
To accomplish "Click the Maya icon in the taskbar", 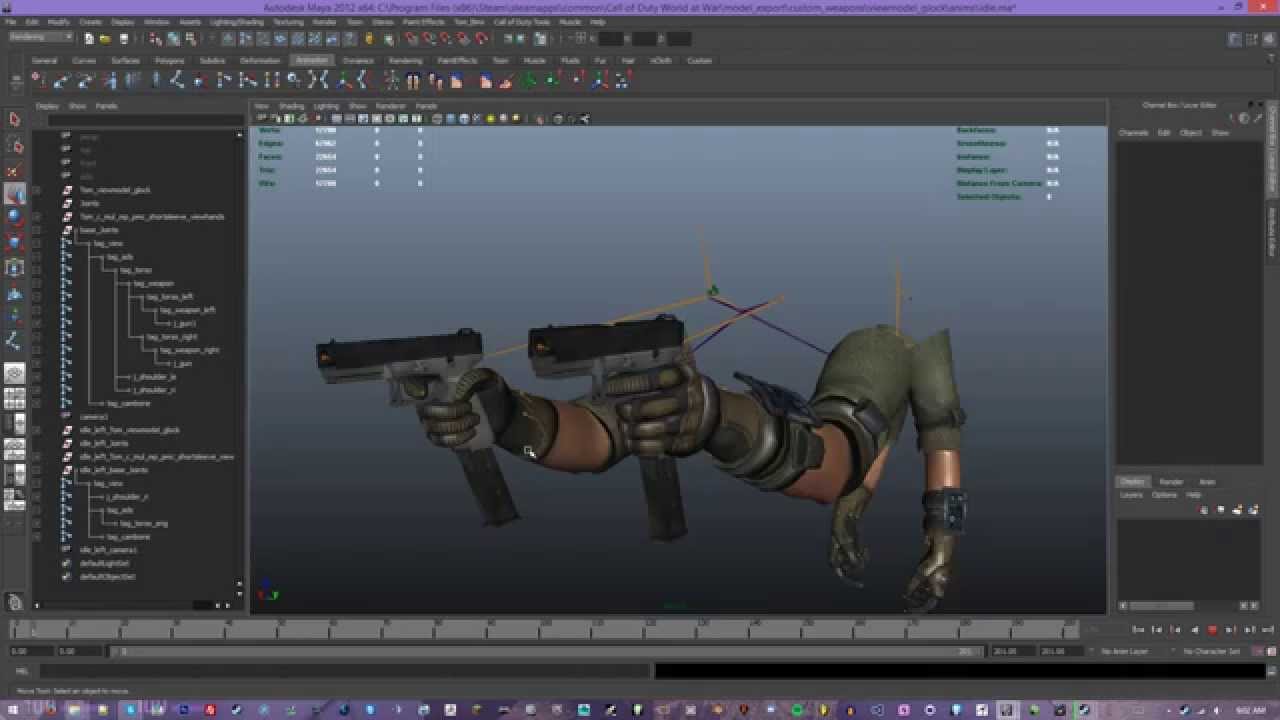I will [1008, 710].
